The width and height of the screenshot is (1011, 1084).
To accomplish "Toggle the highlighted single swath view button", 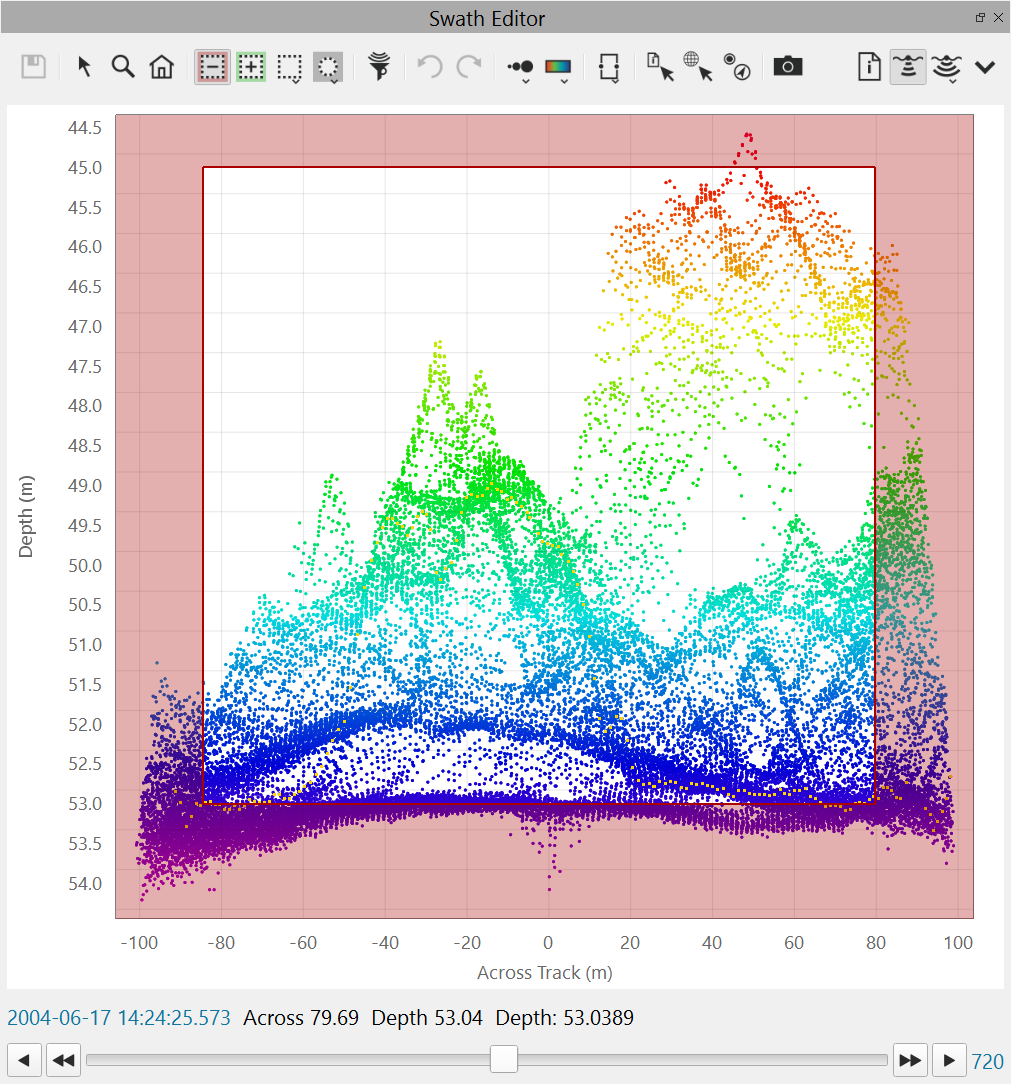I will pyautogui.click(x=908, y=67).
